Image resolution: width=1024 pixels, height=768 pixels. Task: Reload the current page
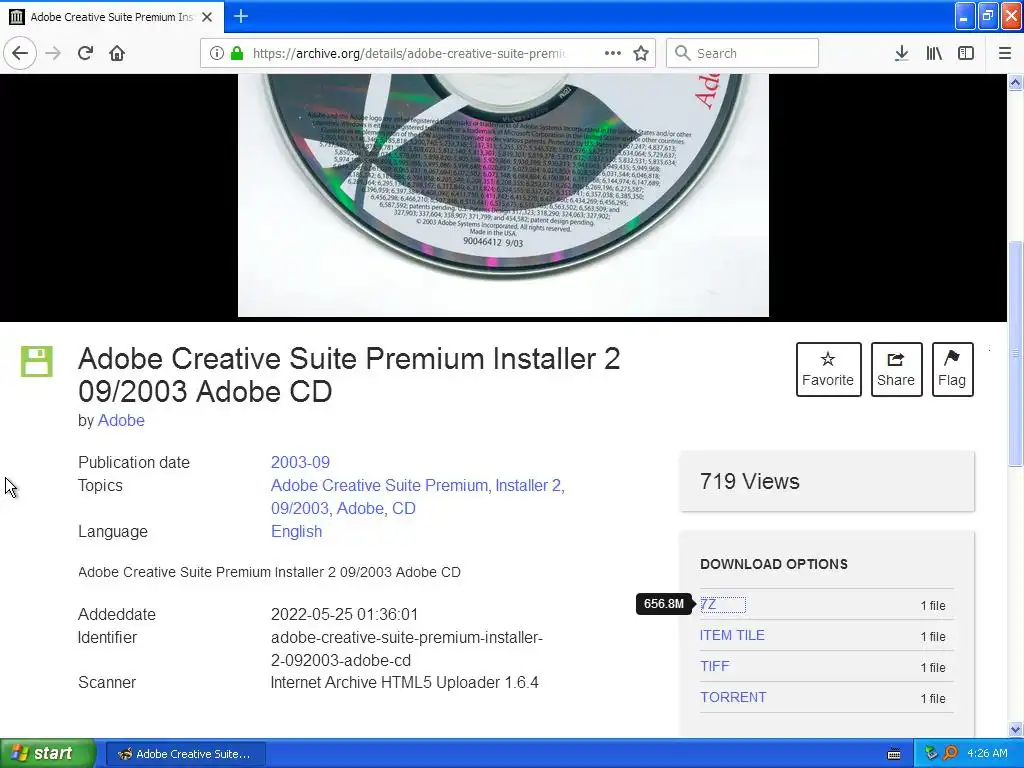85,53
